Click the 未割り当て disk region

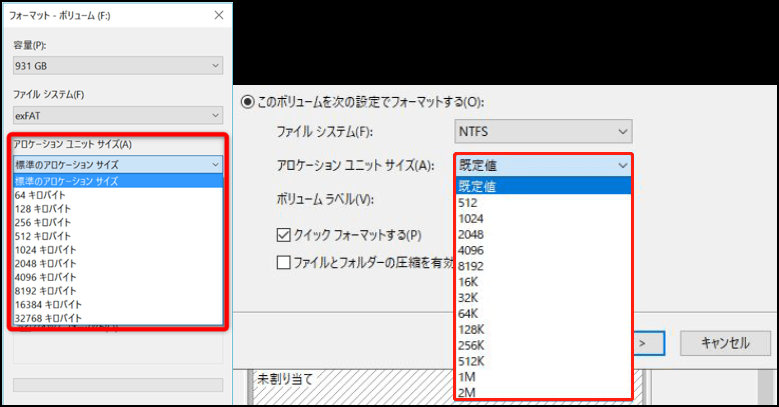pos(300,380)
